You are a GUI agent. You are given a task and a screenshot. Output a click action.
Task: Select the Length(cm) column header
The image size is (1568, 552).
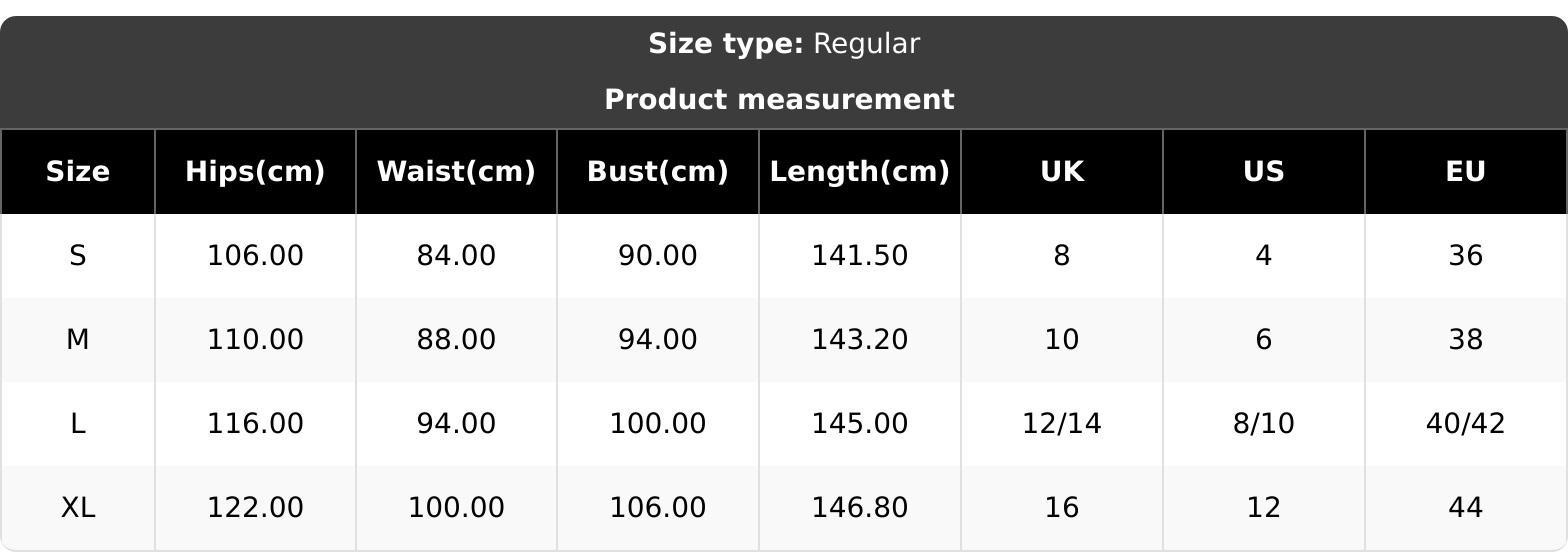click(859, 172)
